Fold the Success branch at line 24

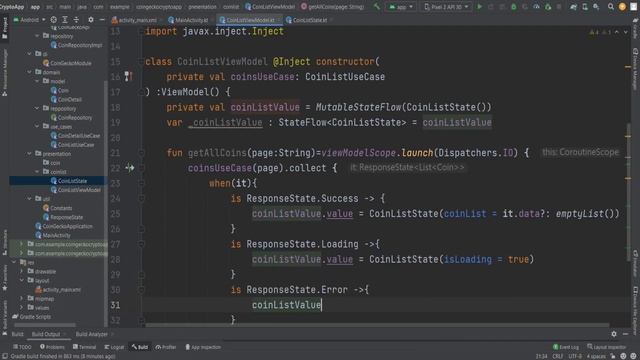point(141,198)
